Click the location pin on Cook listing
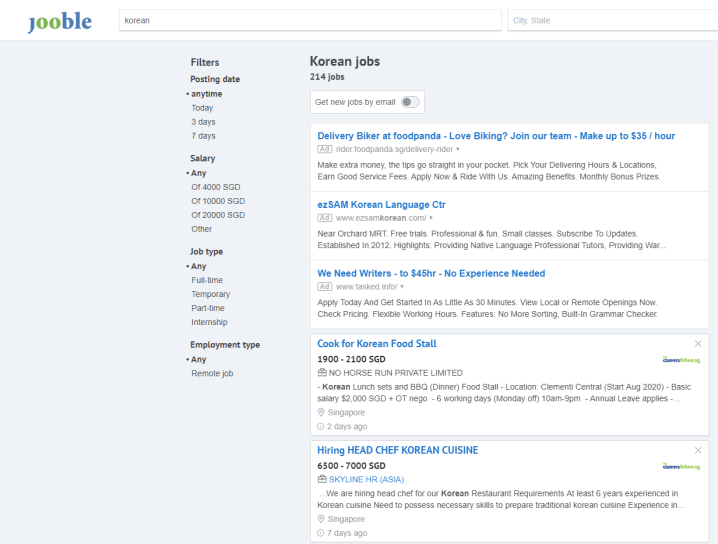The width and height of the screenshot is (718, 544). click(x=321, y=412)
